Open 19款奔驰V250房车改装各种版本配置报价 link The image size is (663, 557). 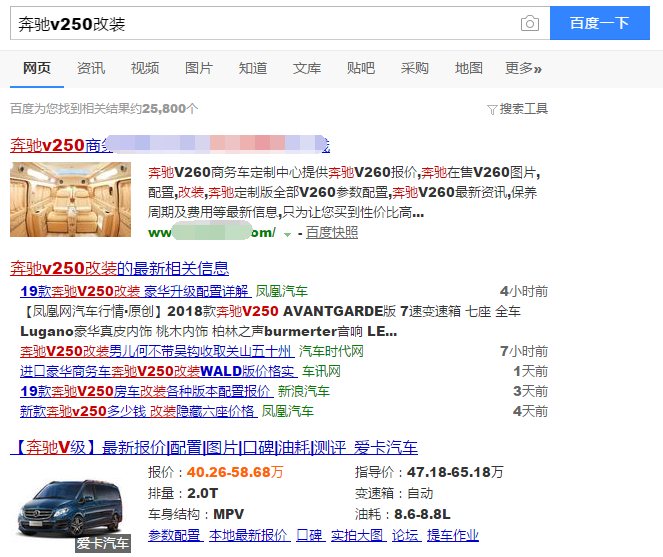pyautogui.click(x=147, y=391)
